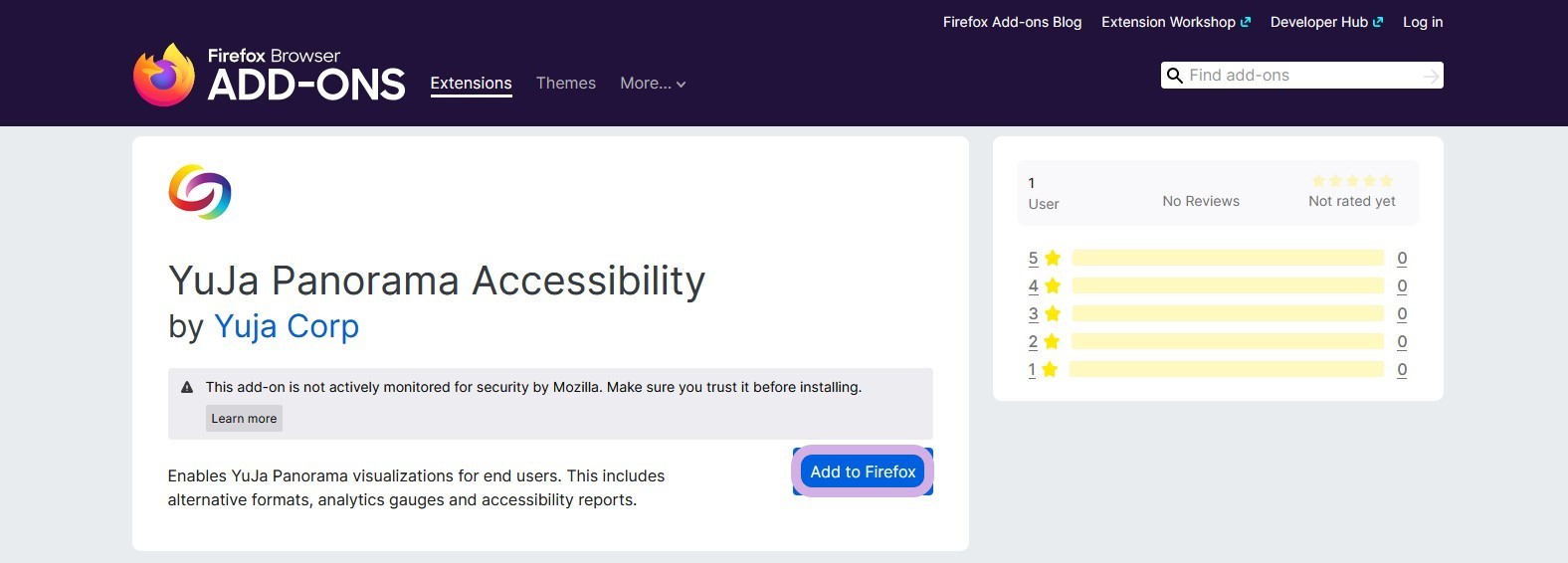The image size is (1568, 563).
Task: Click the Learn more button
Action: click(244, 419)
